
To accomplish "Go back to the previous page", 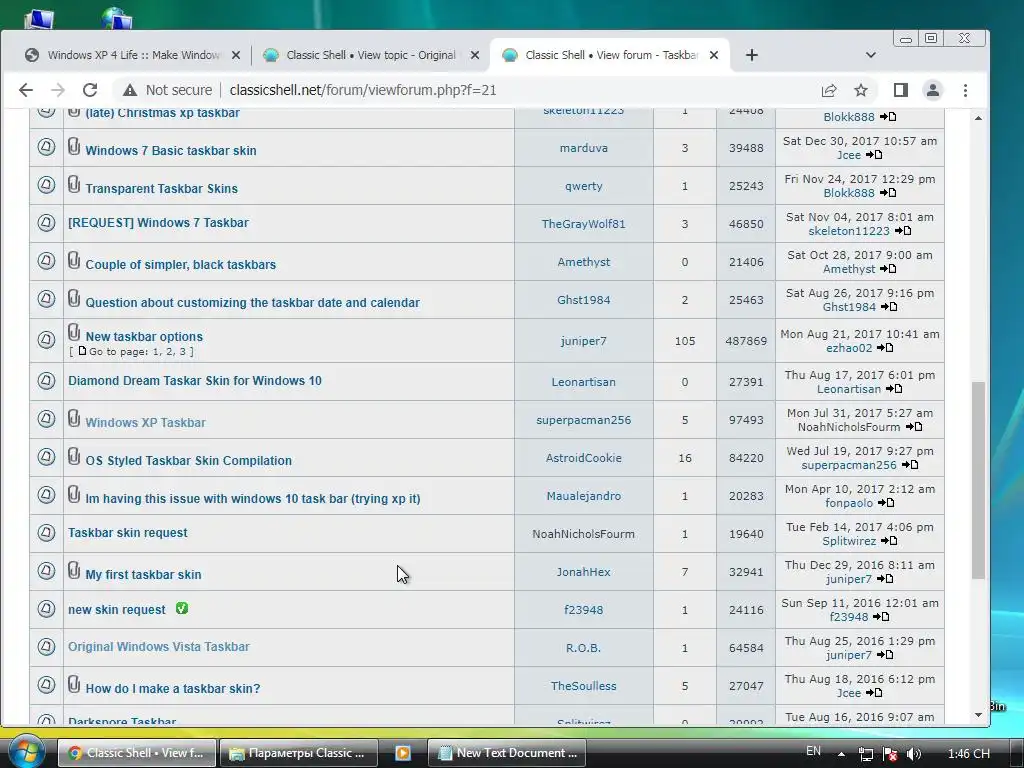I will (x=25, y=90).
